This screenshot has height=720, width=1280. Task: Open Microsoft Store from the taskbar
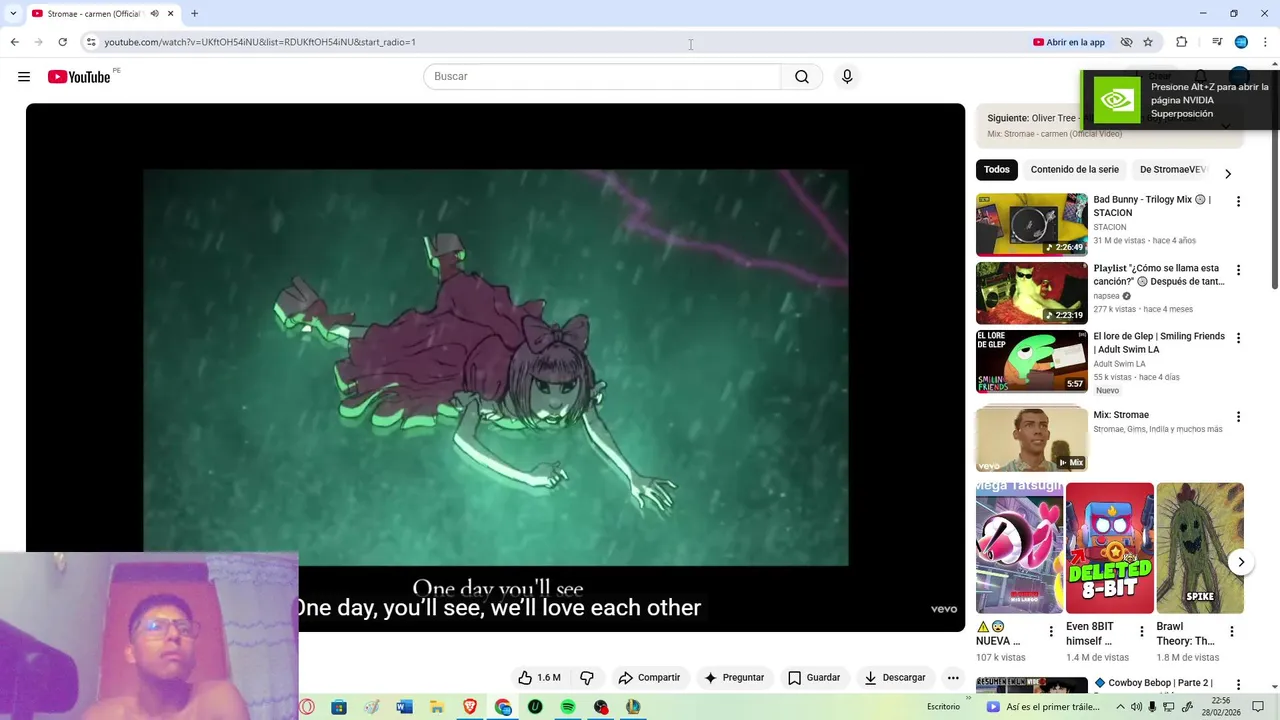[x=339, y=707]
